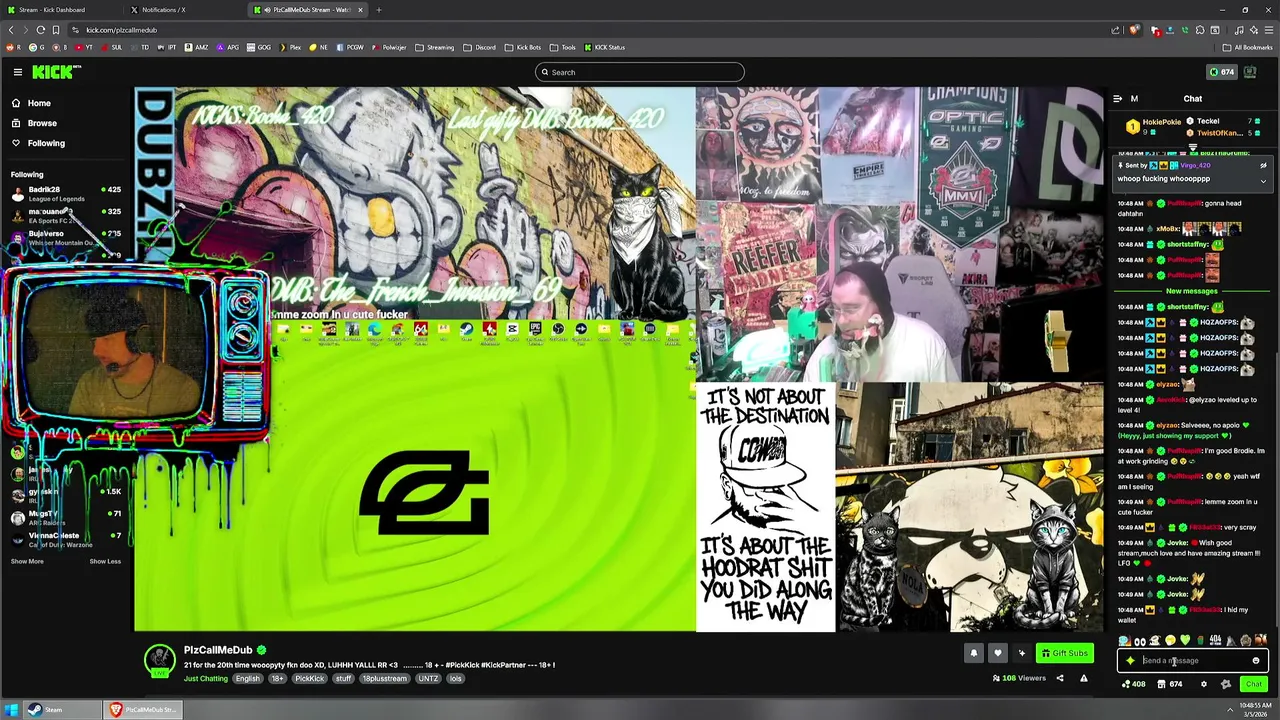Viewport: 1280px width, 720px height.
Task: Reload the page
Action: [x=41, y=30]
